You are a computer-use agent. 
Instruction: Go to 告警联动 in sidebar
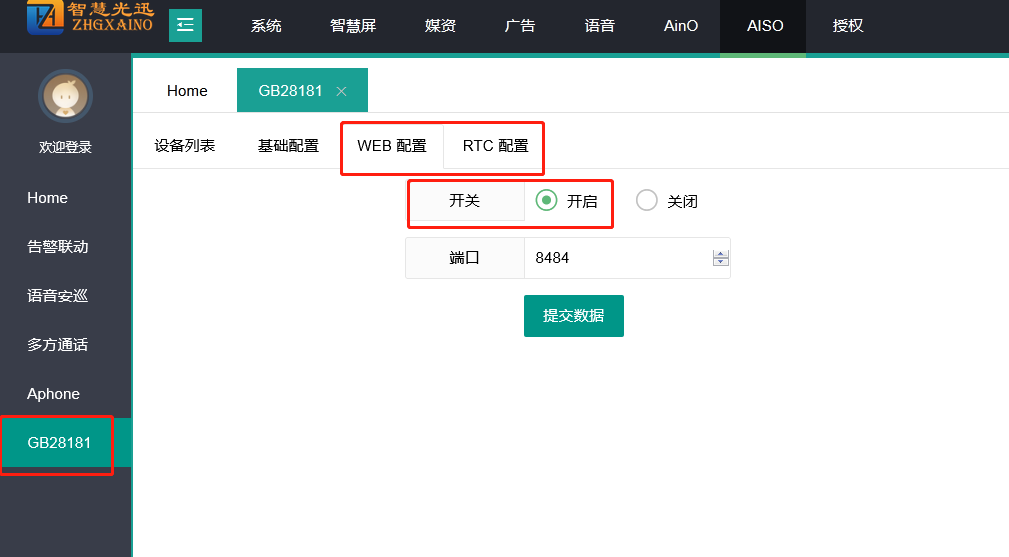58,247
